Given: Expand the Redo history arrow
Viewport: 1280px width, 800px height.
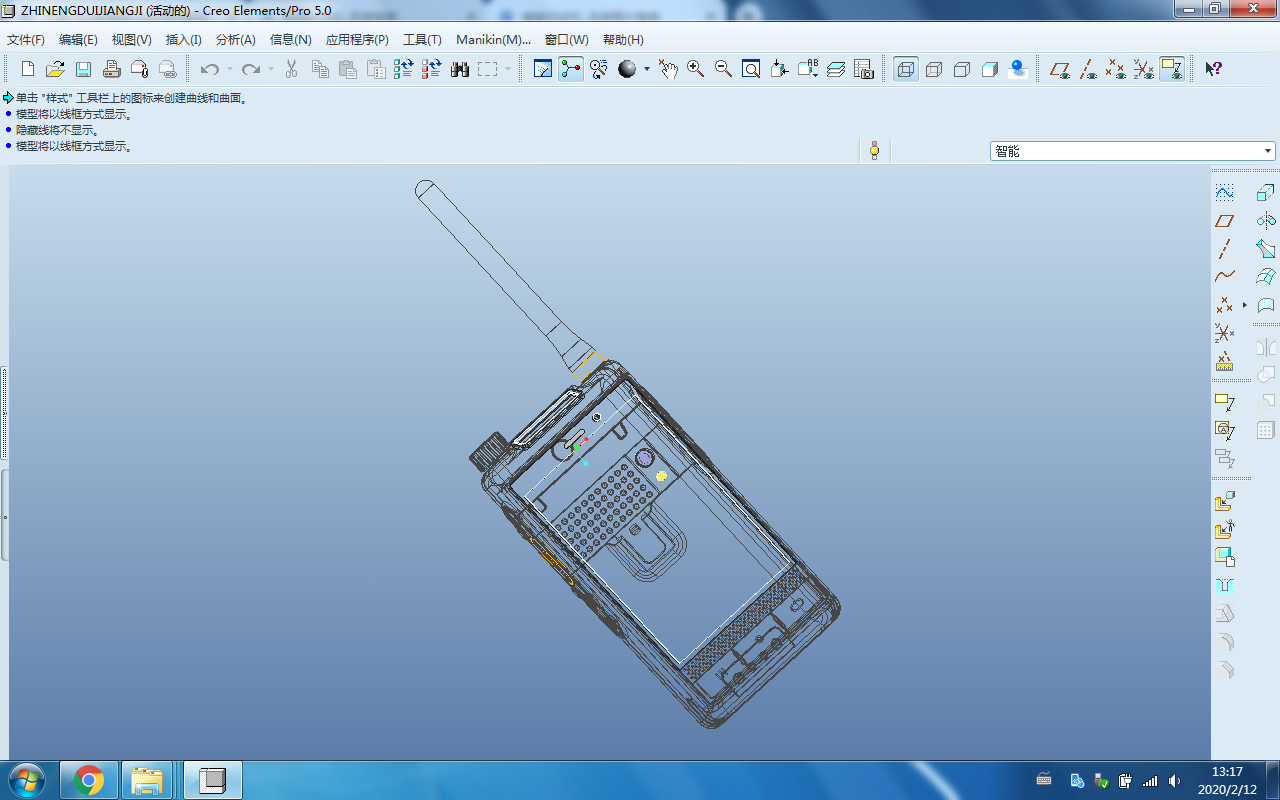Looking at the screenshot, I should click(x=271, y=69).
